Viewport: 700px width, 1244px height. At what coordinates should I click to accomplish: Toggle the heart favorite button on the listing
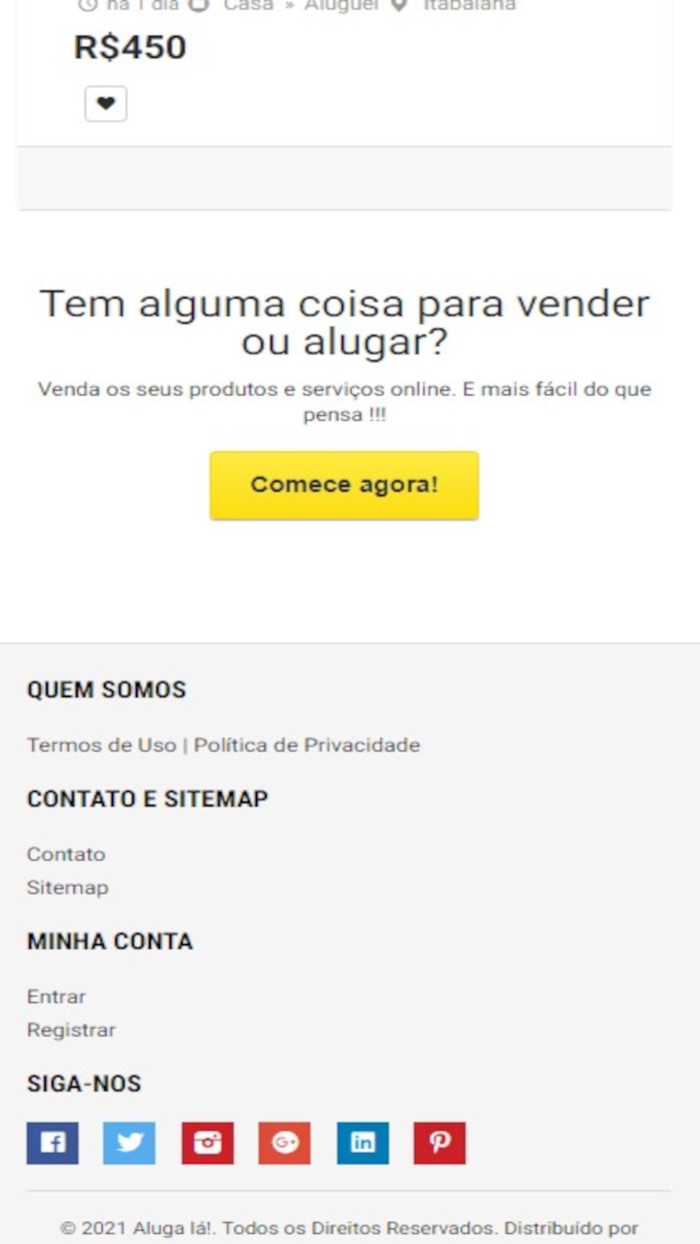(105, 103)
